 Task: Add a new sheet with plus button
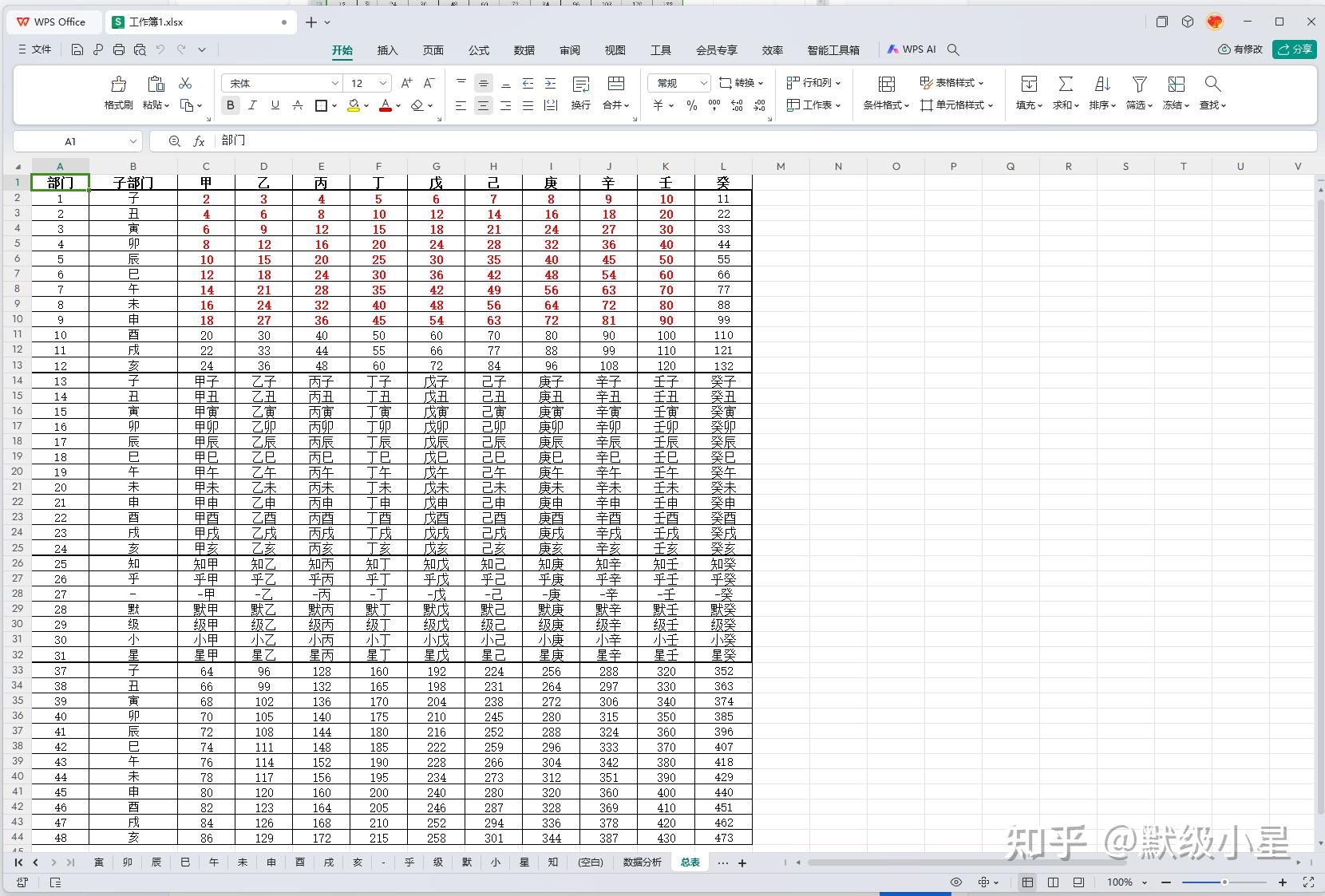pos(742,862)
